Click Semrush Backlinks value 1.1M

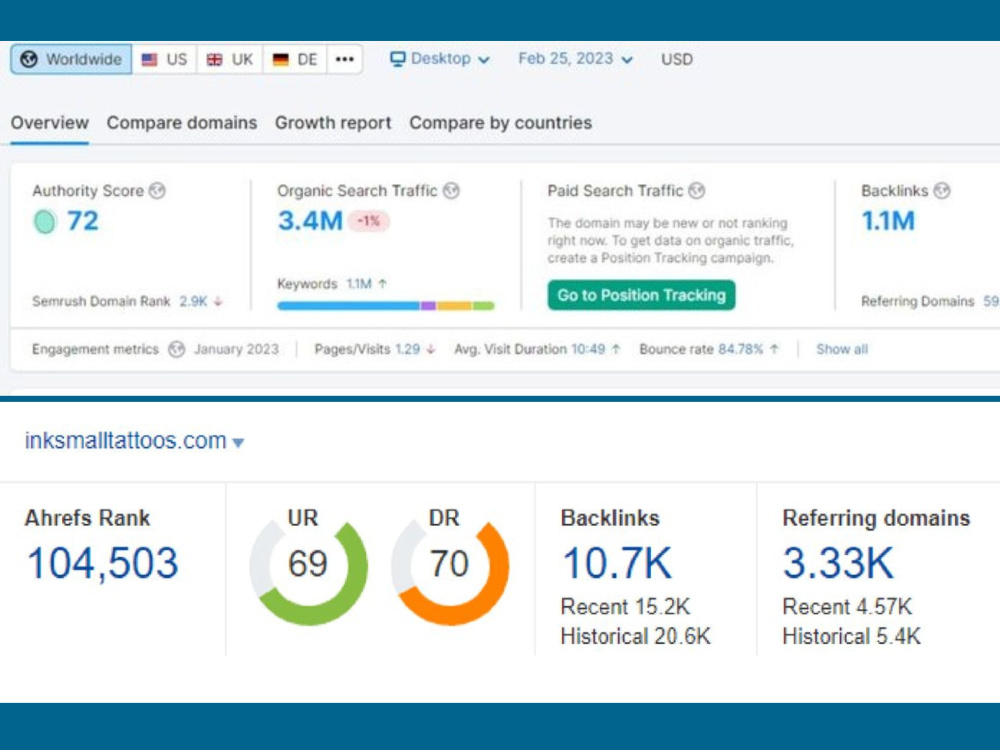coord(888,221)
